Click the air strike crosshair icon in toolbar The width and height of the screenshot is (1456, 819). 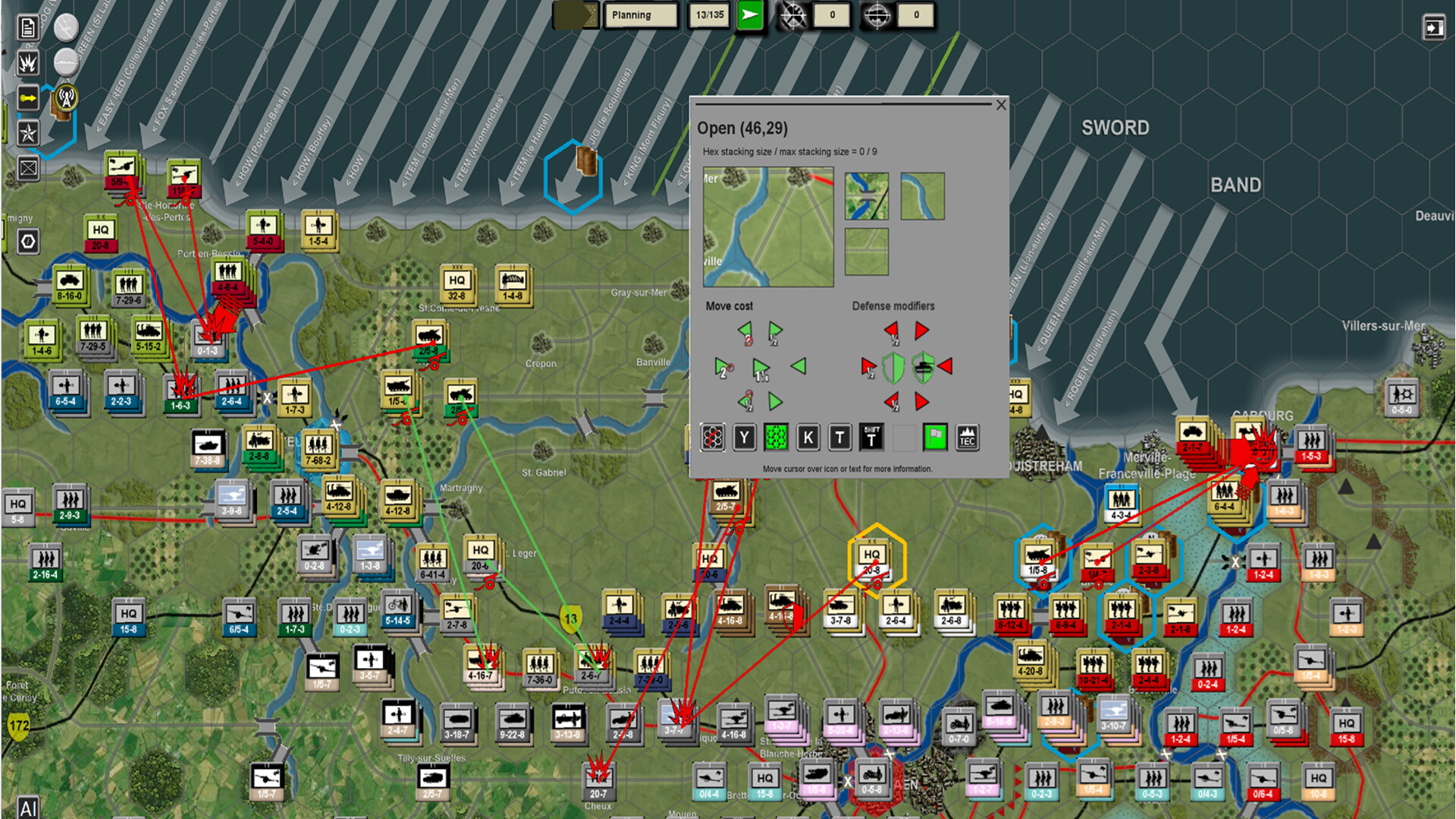click(793, 15)
